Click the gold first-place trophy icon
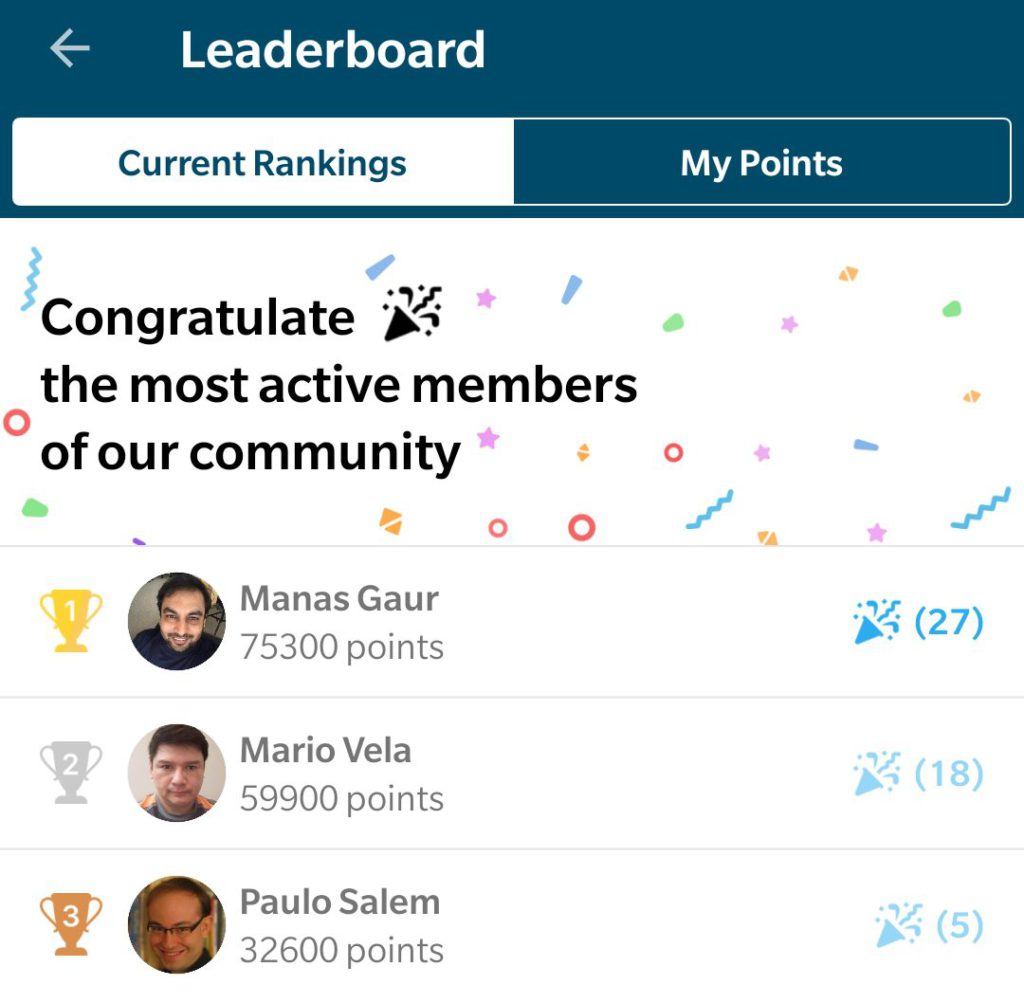Viewport: 1024px width, 1003px height. pyautogui.click(x=71, y=620)
